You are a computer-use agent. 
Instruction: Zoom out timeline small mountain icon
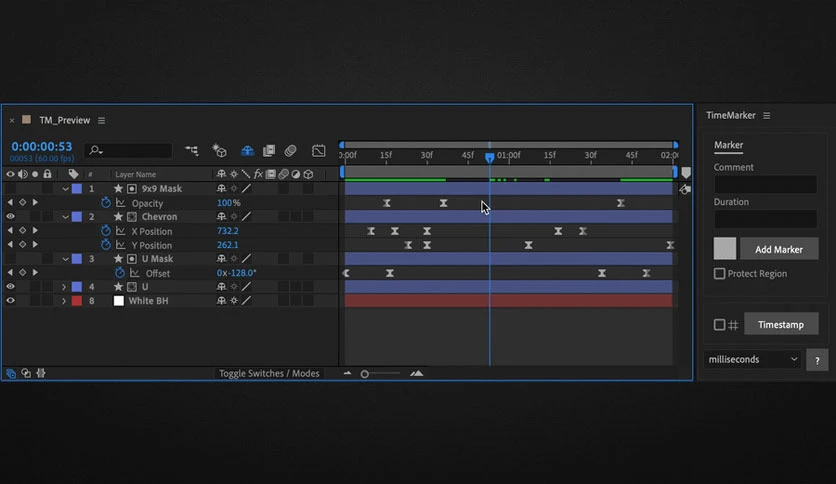click(347, 373)
